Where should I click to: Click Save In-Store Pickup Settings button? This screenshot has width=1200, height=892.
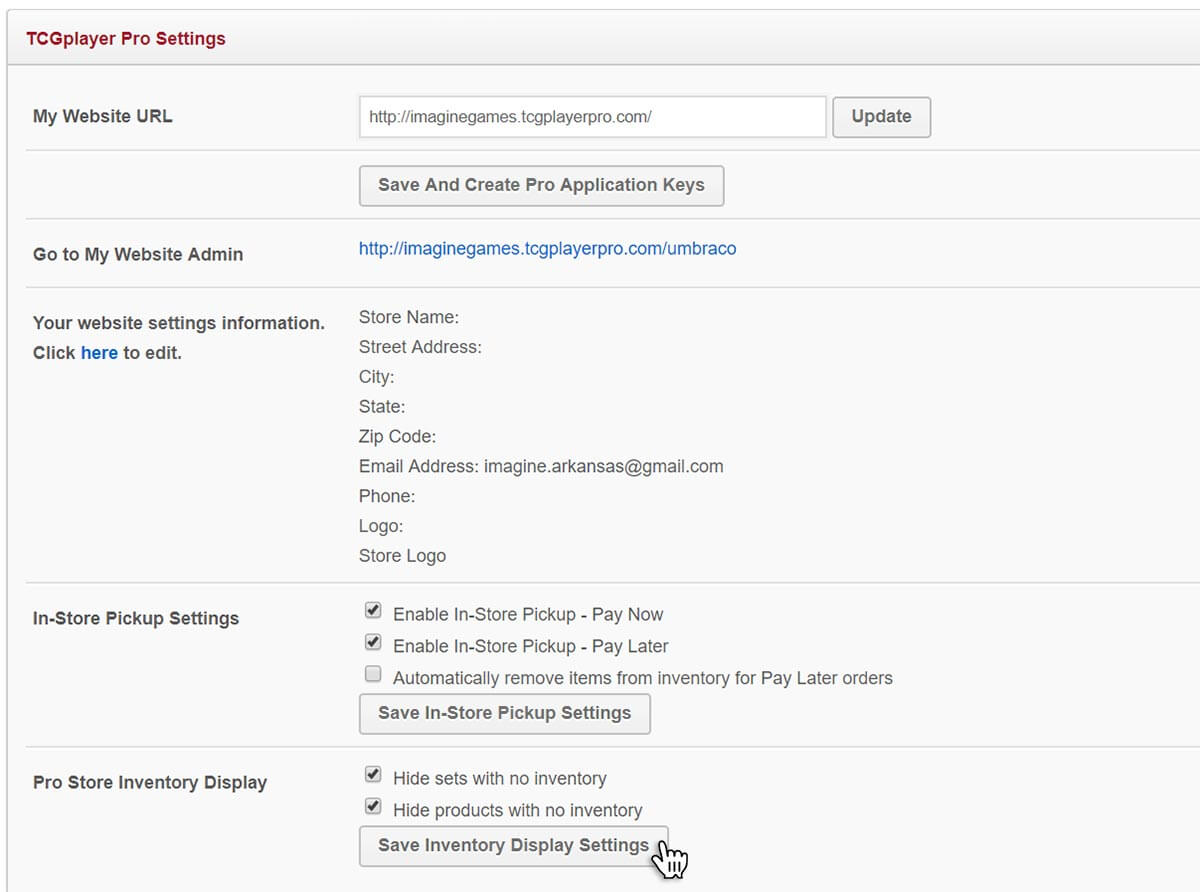(x=504, y=714)
